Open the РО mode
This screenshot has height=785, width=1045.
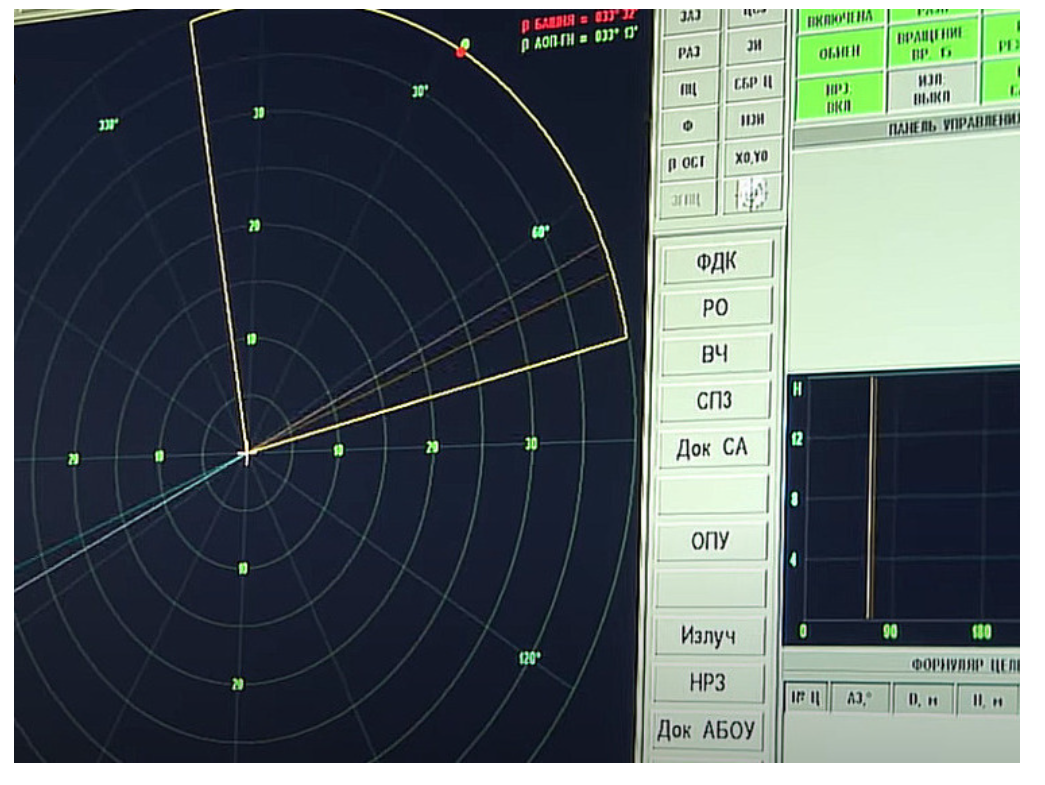tap(714, 308)
